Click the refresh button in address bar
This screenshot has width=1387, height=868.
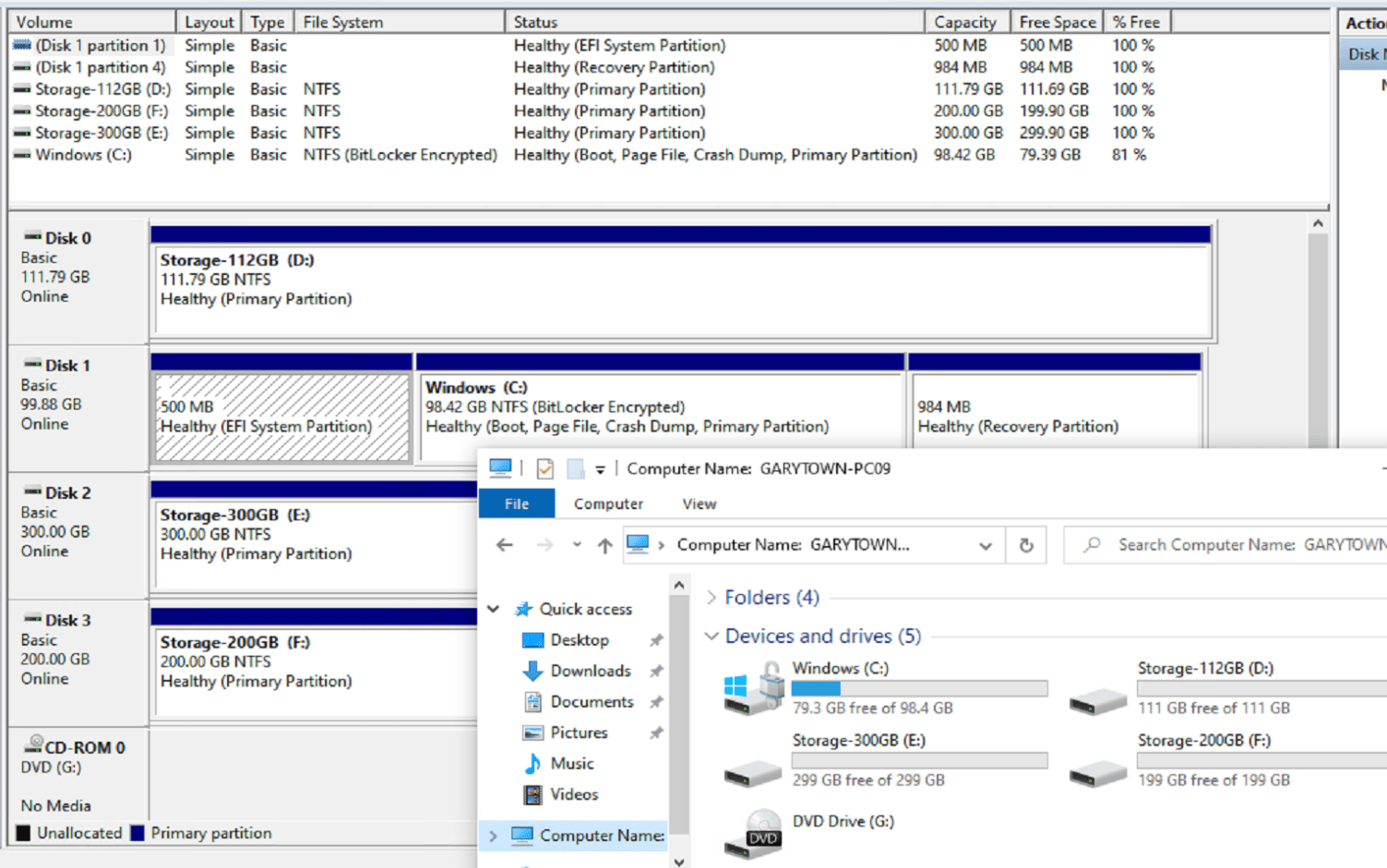[1026, 545]
